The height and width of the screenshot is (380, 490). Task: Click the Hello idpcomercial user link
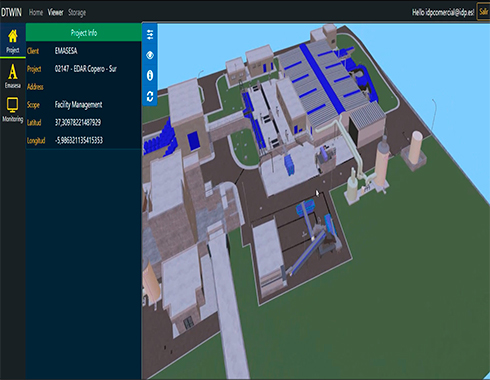pyautogui.click(x=443, y=12)
